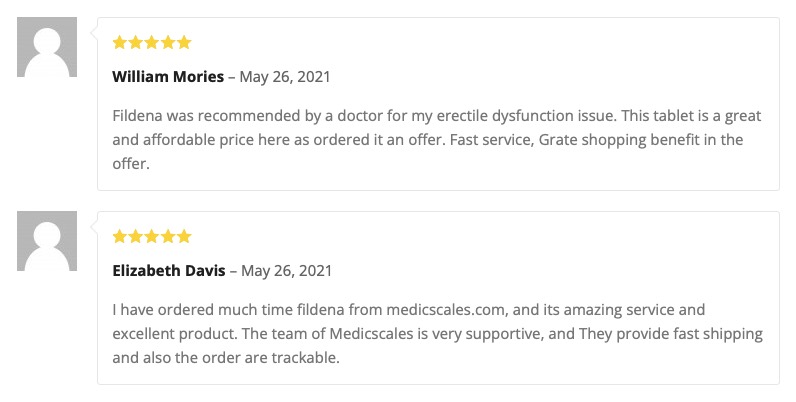Click William Mories' avatar placeholder image
Screen dimensions: 796x402
47,47
